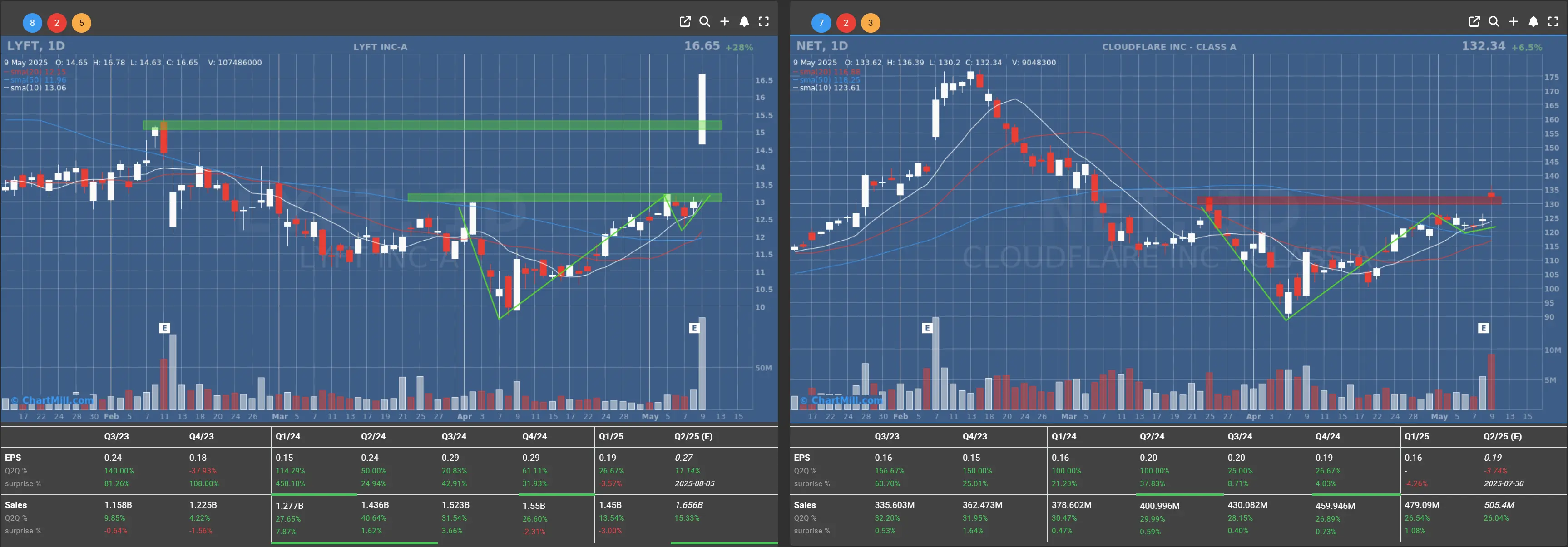Viewport: 1568px width, 547px height.
Task: Click red badge 2 on NET chart
Action: coord(846,23)
